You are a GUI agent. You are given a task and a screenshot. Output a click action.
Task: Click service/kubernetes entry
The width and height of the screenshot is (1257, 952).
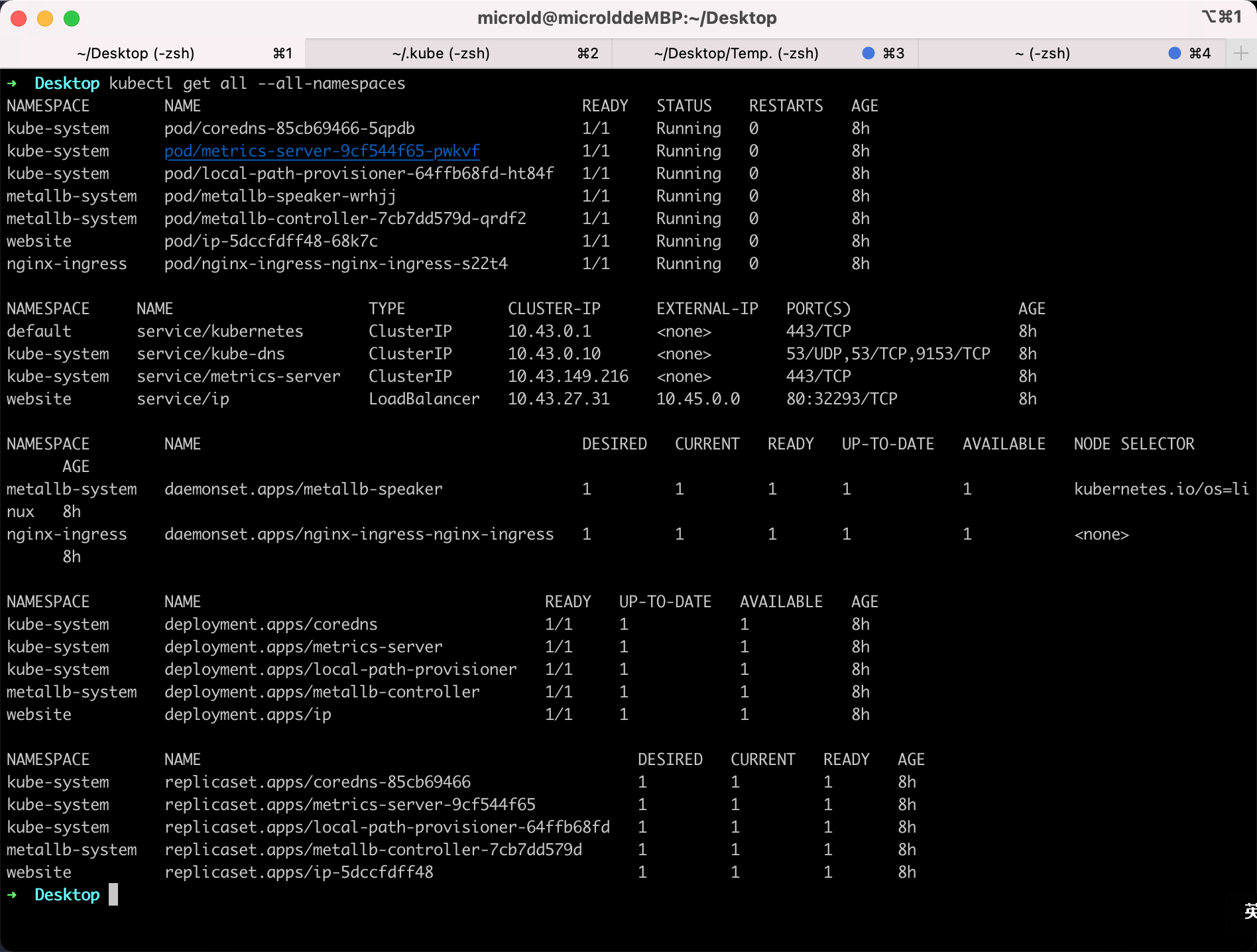click(220, 331)
